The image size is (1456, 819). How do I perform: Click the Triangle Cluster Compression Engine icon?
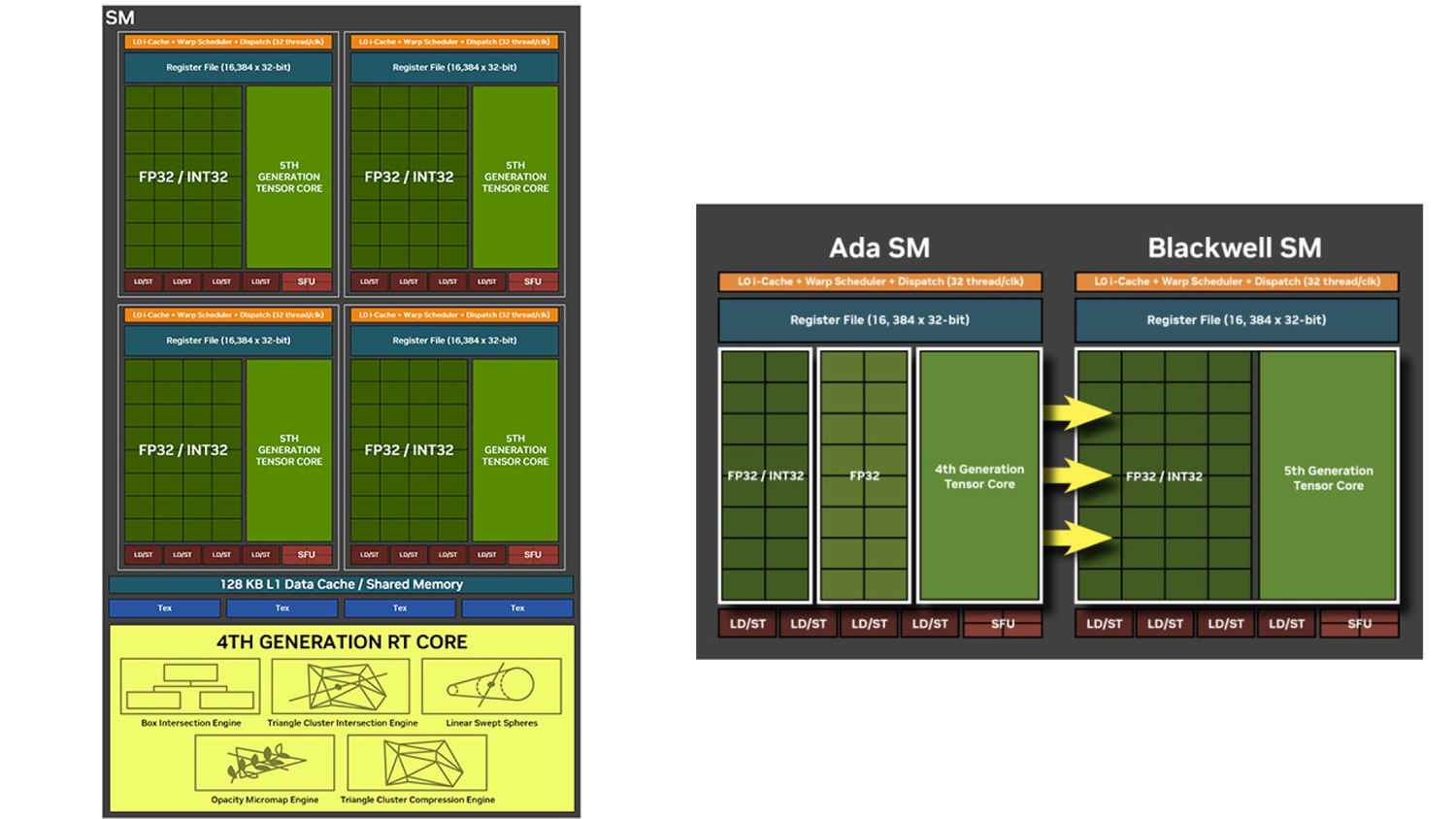point(417,764)
